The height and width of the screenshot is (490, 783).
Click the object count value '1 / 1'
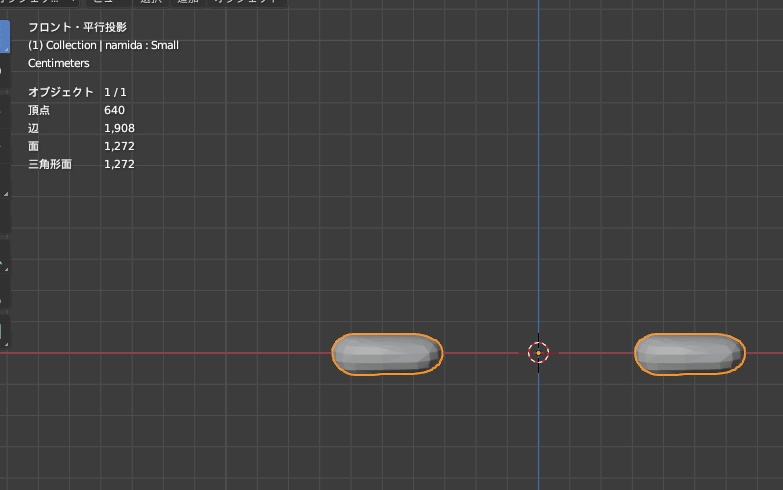point(115,92)
